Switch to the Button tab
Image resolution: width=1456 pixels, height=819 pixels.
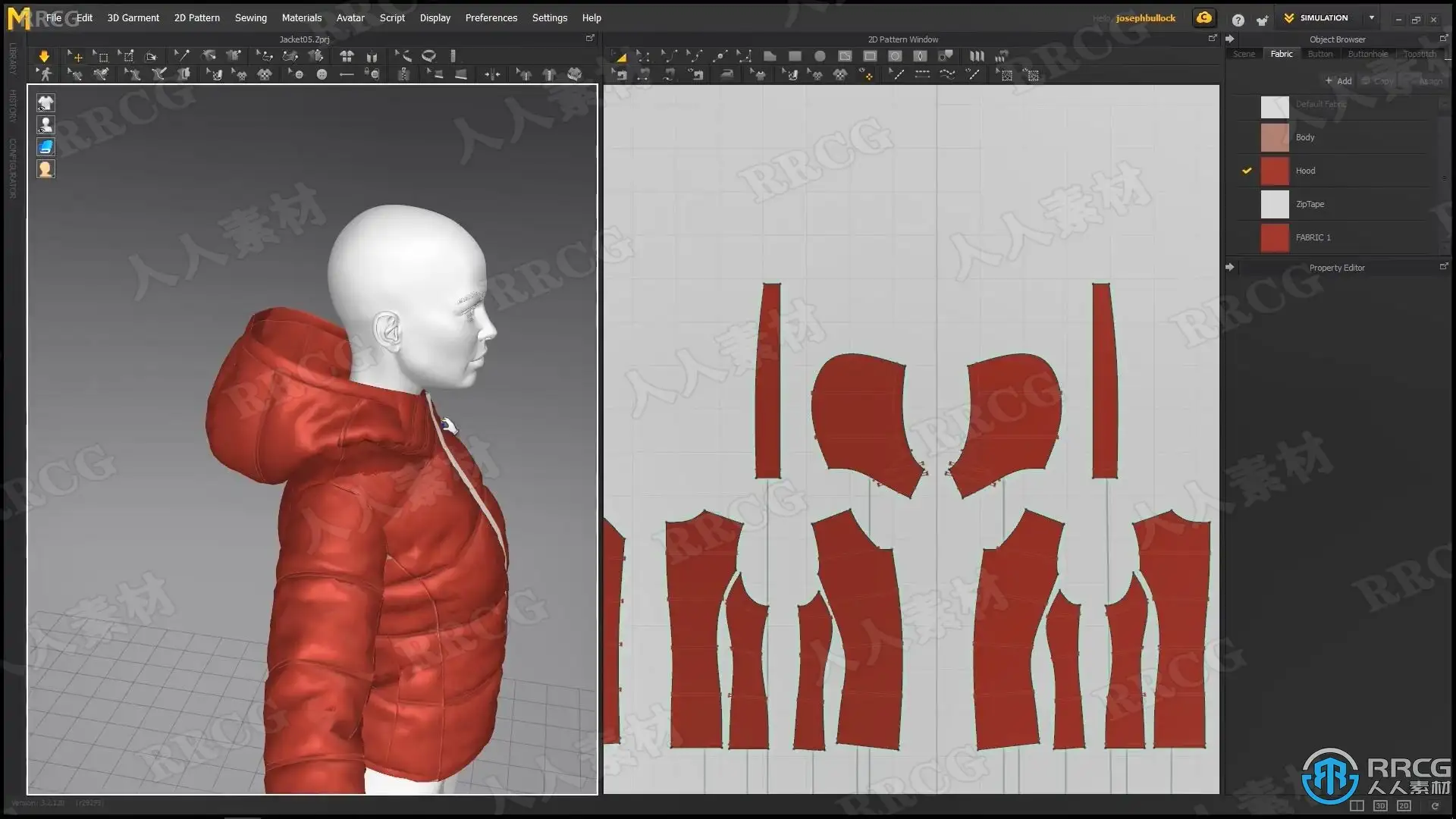click(x=1319, y=54)
